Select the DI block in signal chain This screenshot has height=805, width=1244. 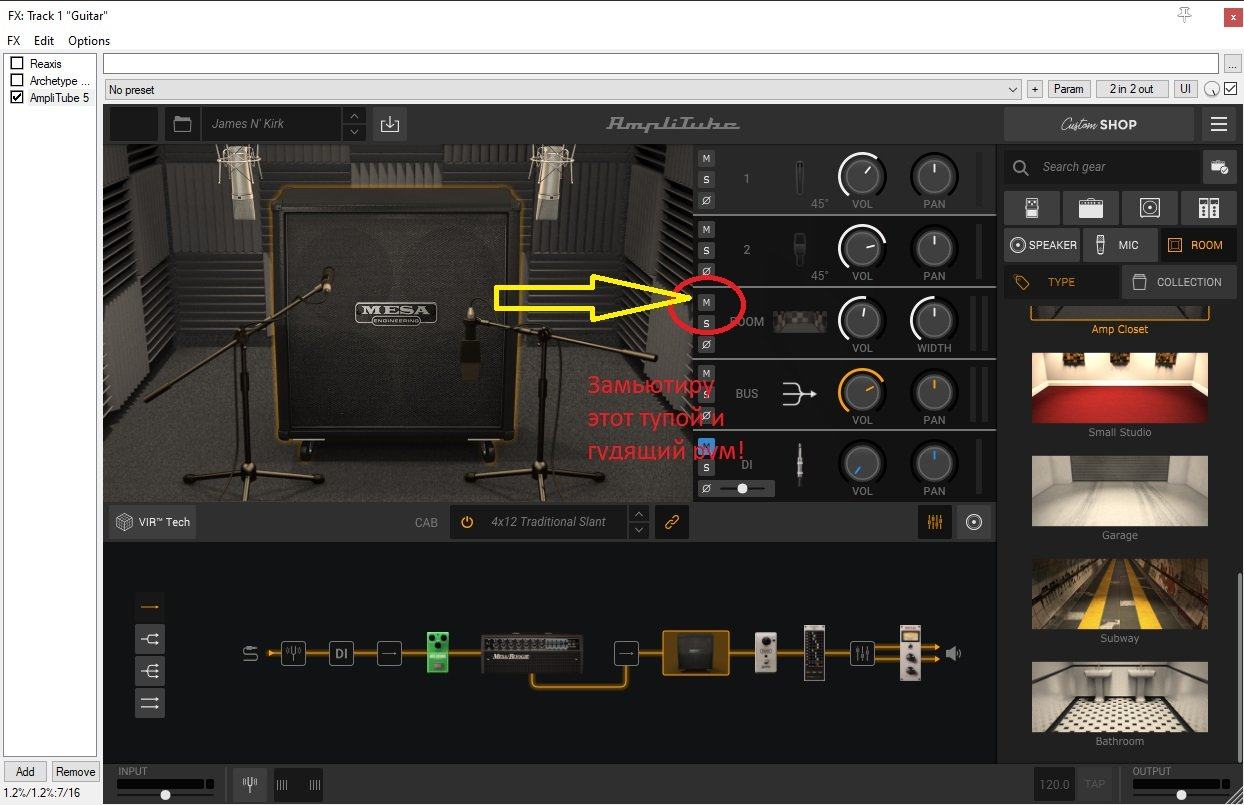point(341,654)
